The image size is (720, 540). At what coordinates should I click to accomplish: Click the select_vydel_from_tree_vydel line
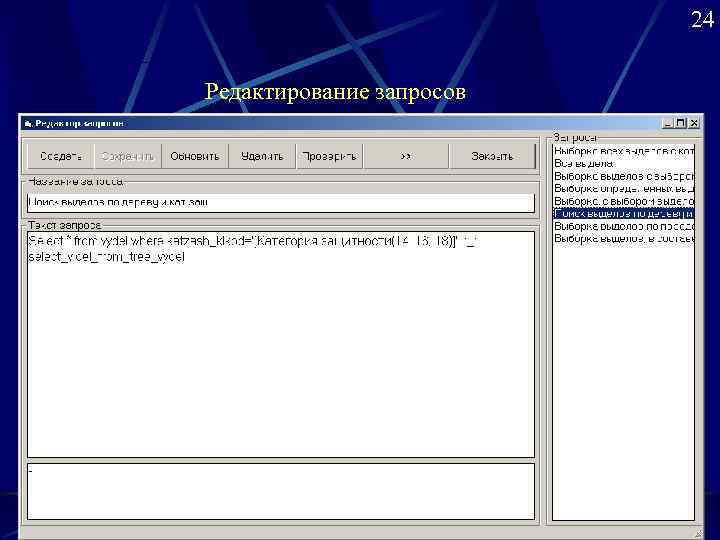107,257
